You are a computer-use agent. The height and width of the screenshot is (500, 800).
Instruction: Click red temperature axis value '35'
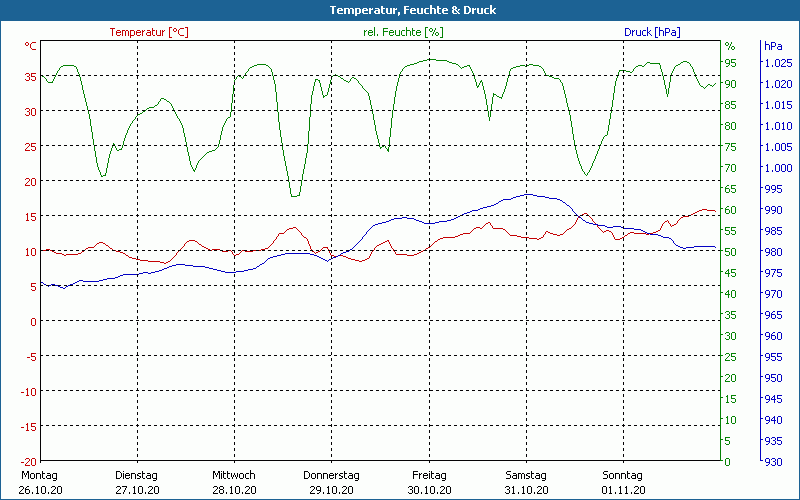pyautogui.click(x=31, y=77)
